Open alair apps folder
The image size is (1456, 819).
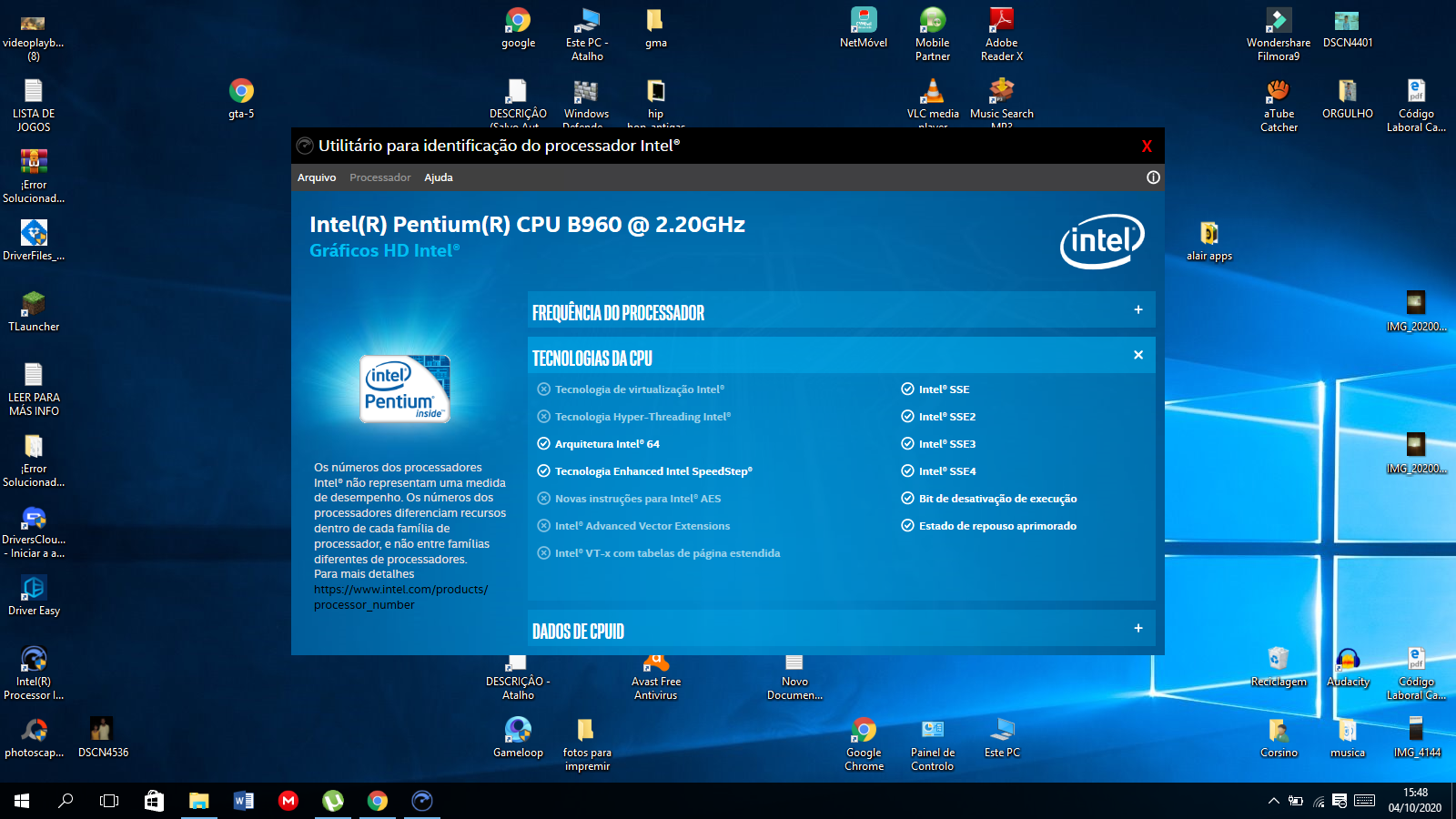1209,240
